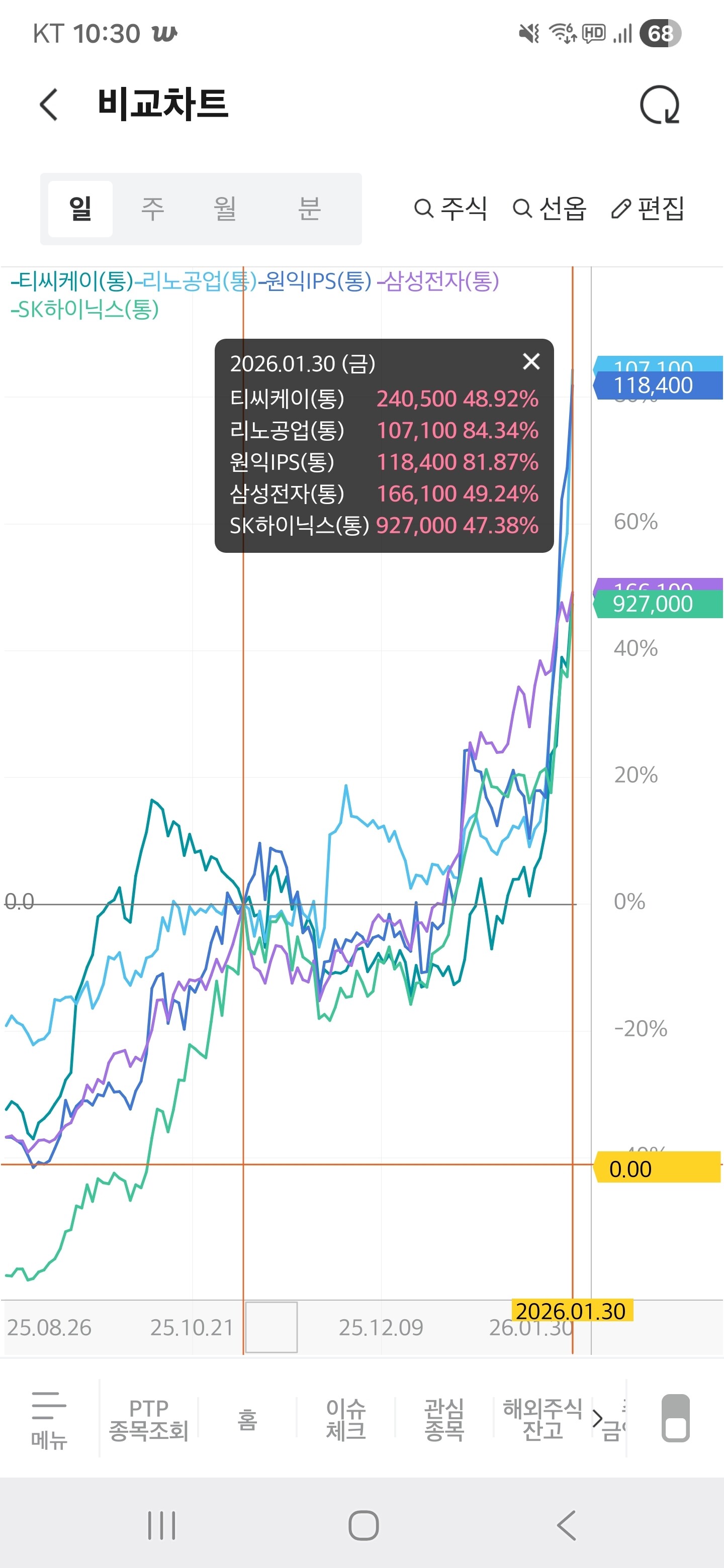Screen dimensions: 724x1568
Task: Open the 이슈체크 tab
Action: (x=346, y=1419)
